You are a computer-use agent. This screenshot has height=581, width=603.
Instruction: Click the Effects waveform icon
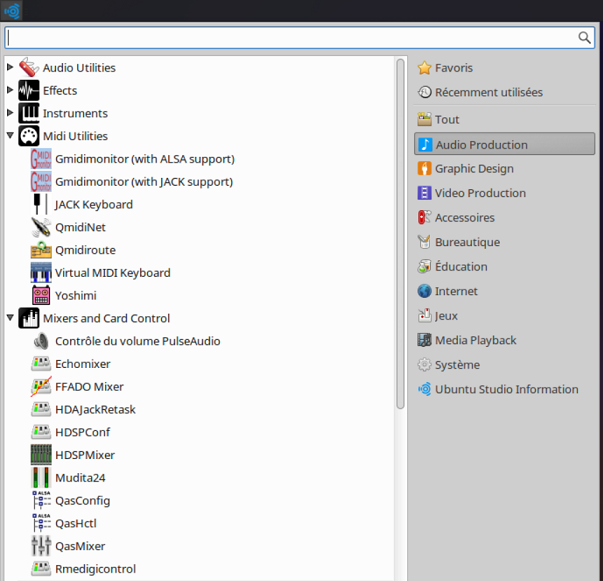coord(29,90)
